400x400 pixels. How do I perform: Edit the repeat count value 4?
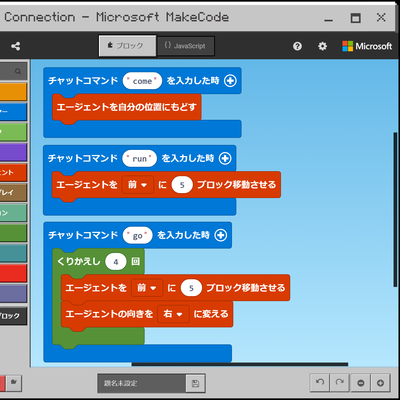[116, 262]
